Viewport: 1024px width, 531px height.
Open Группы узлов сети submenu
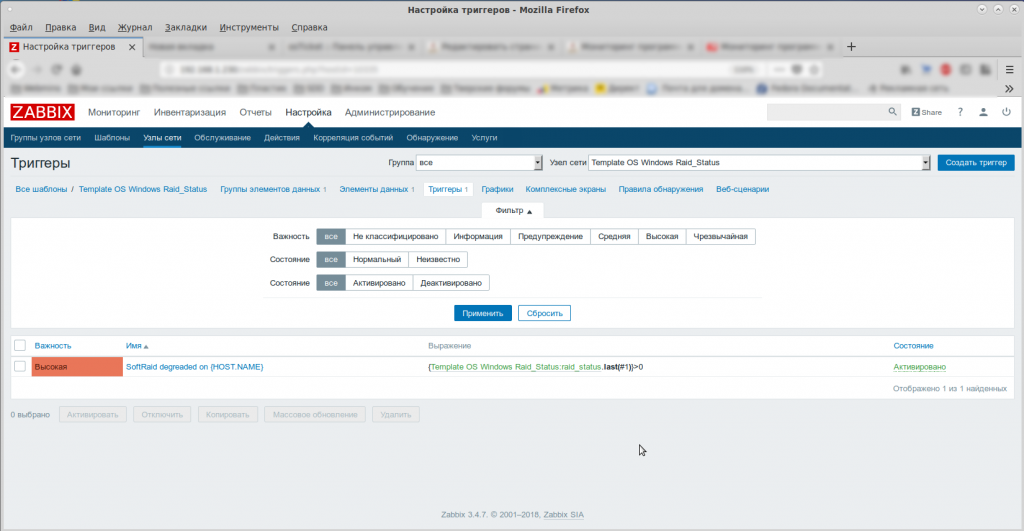46,138
